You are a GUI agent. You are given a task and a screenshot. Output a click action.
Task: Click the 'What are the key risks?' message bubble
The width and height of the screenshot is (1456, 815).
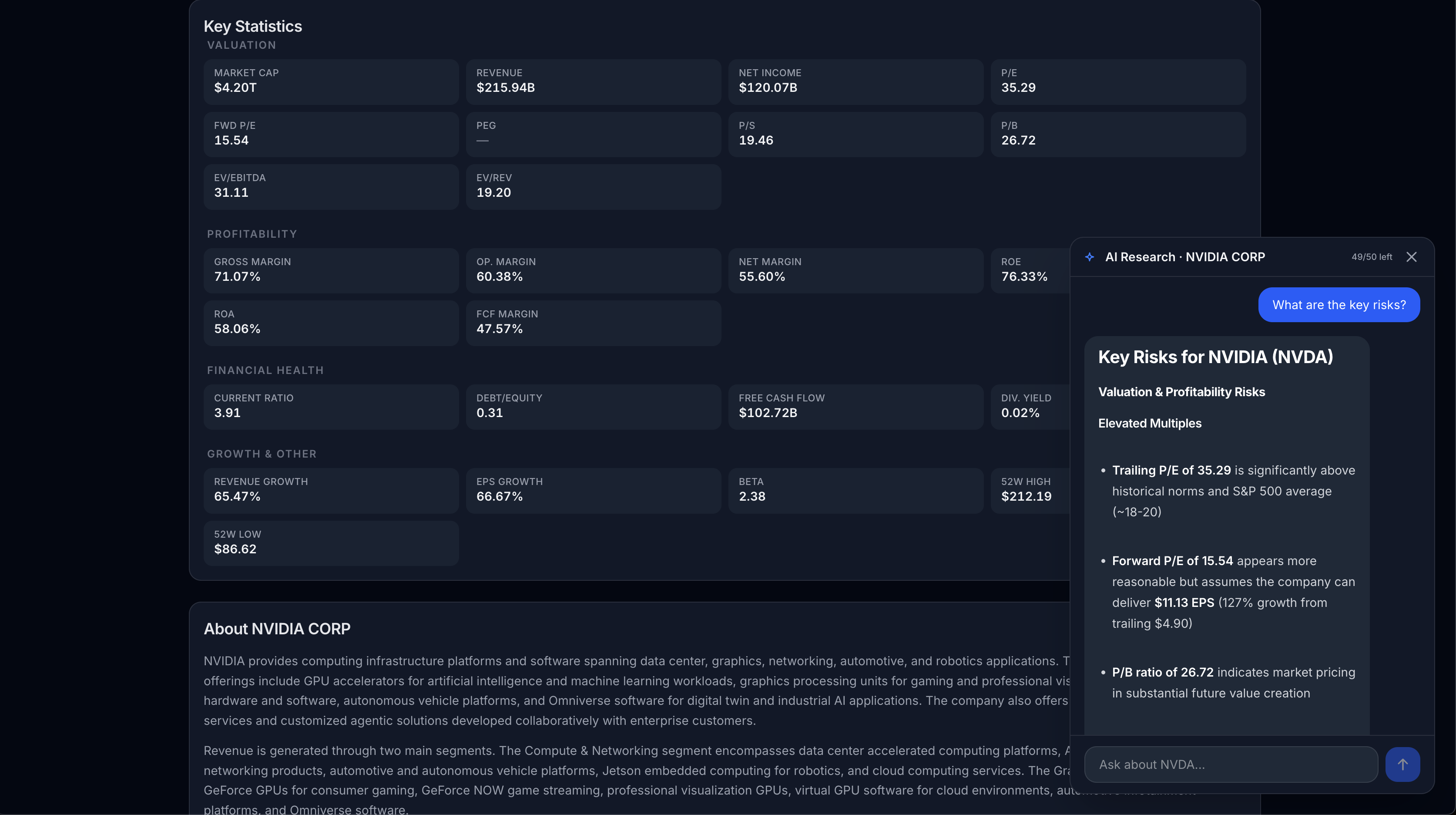tap(1339, 305)
